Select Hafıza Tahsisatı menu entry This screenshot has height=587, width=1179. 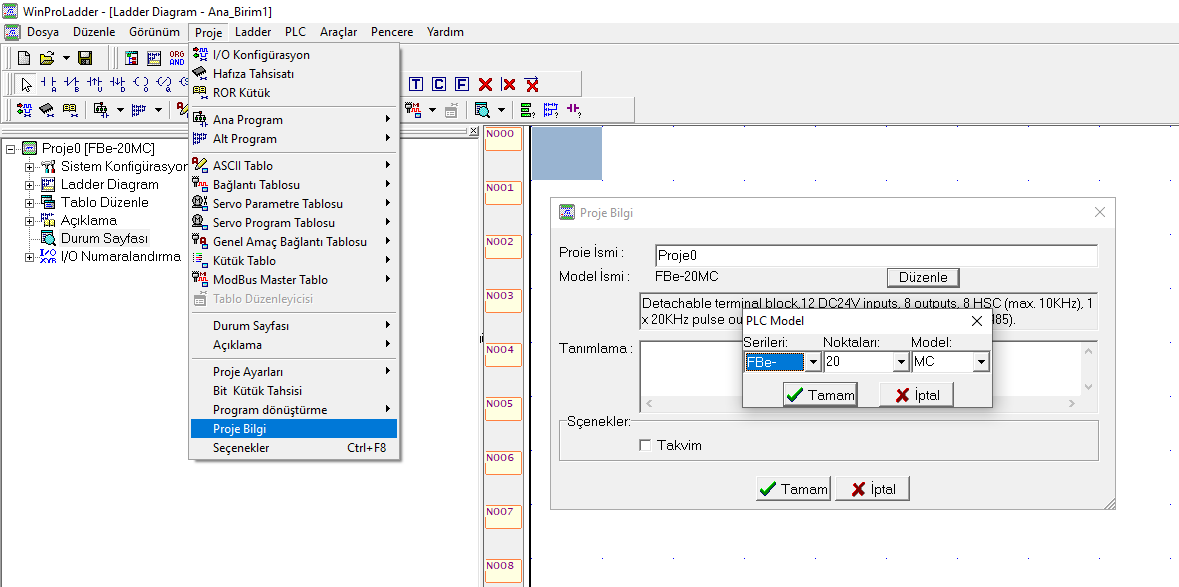(x=294, y=74)
